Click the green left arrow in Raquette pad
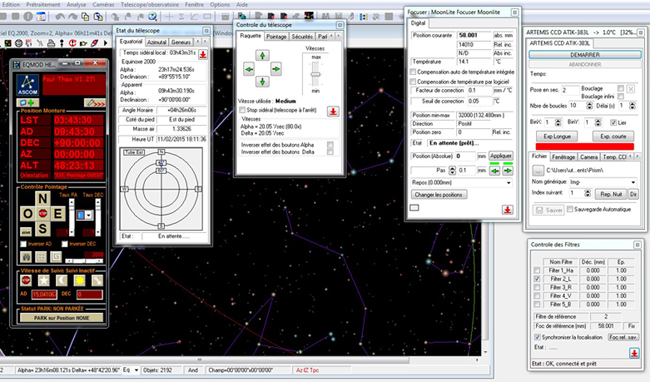This screenshot has width=650, height=382. tap(249, 69)
